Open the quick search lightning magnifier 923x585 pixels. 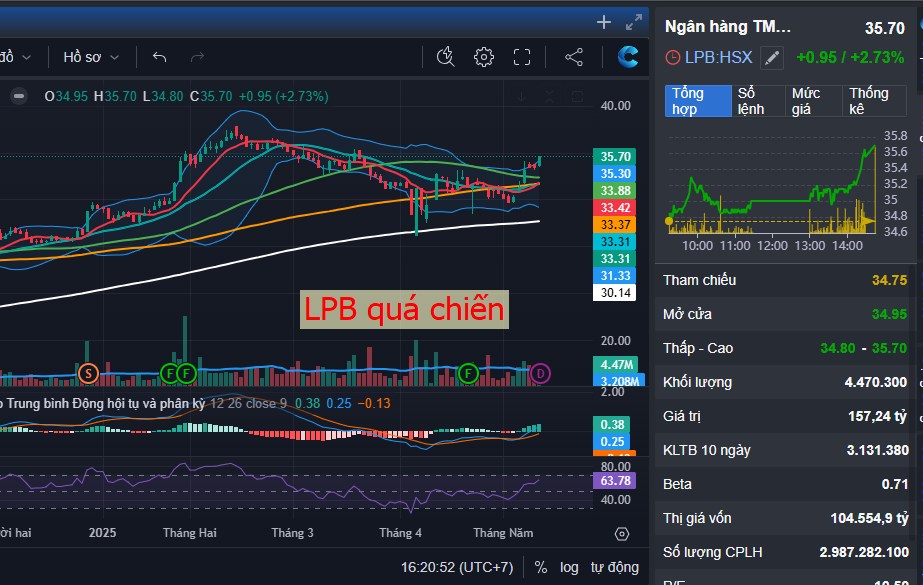point(446,57)
